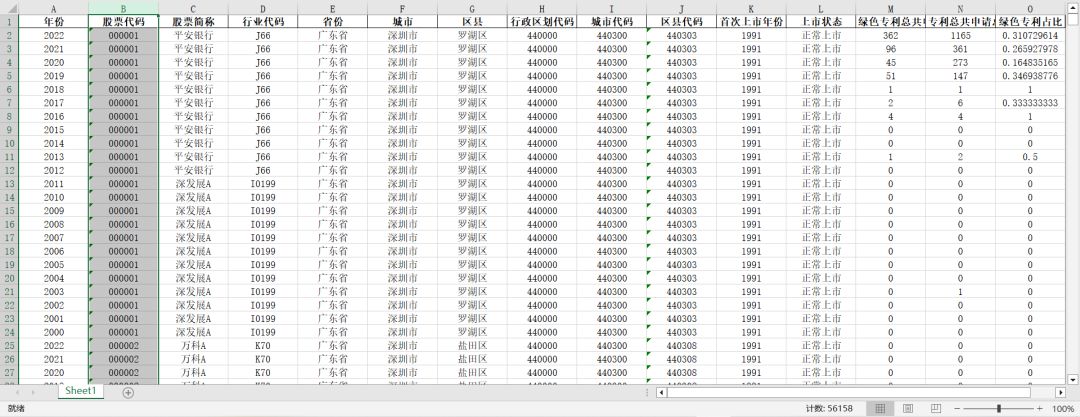Select column I header

612,9
